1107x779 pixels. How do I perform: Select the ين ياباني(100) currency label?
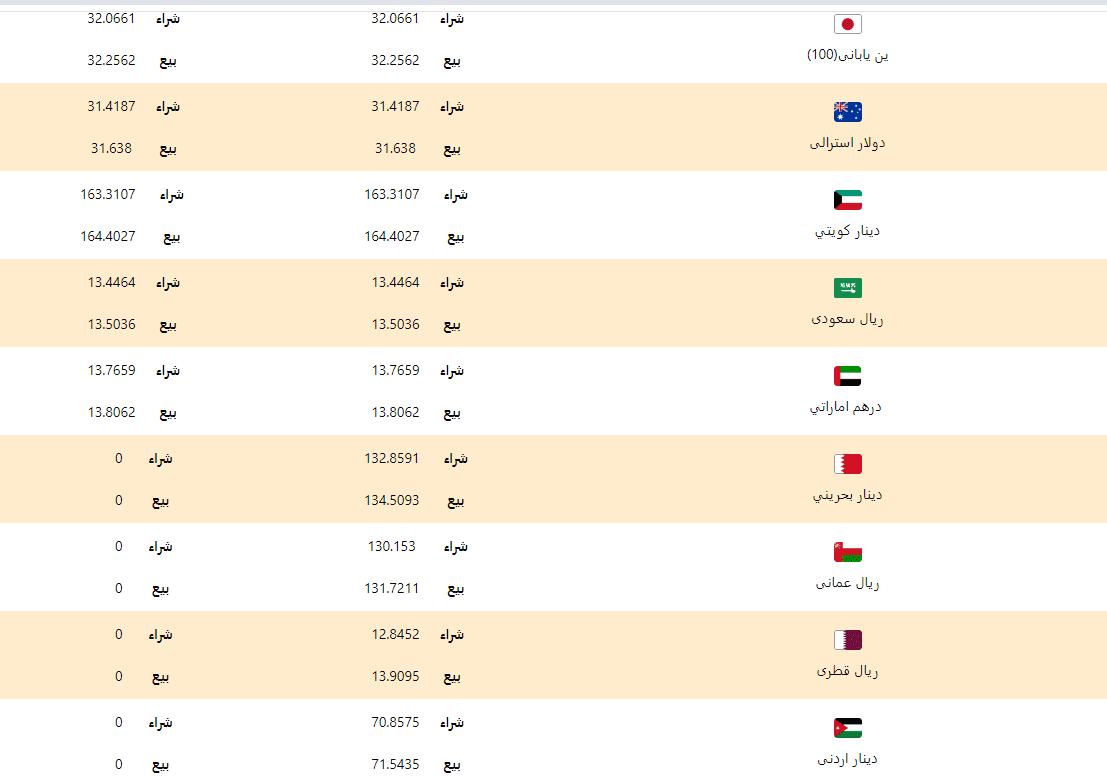(847, 55)
